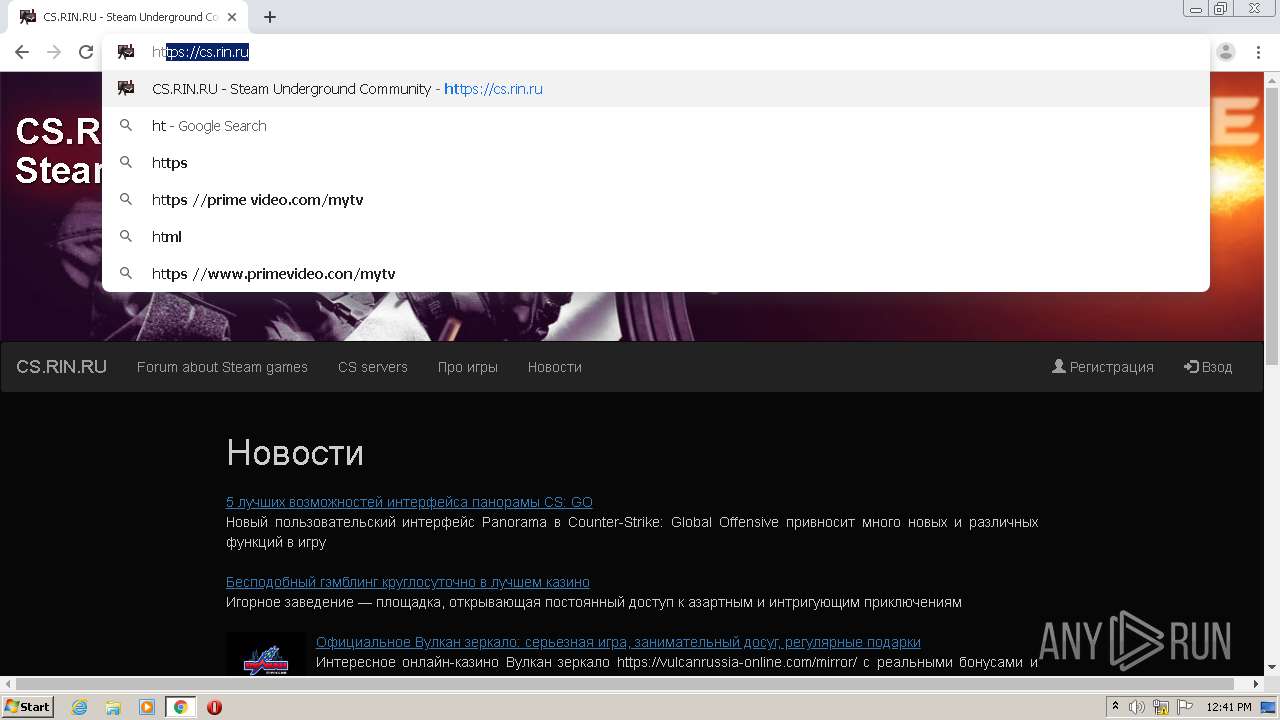
Task: Pick 'https //www.primevideo.con/mytv' suggestion
Action: click(x=656, y=274)
